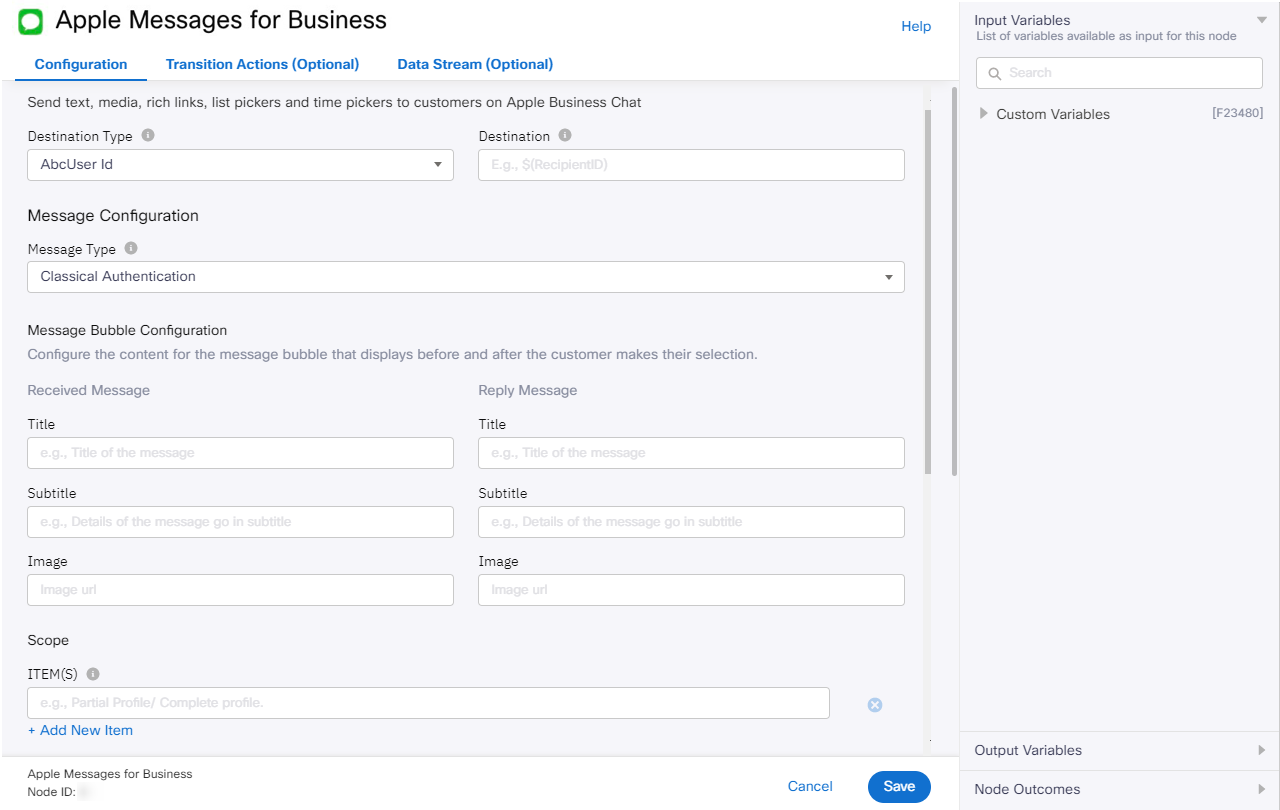Click the + Add New Item link
Viewport: 1280px width, 810px height.
click(x=80, y=730)
